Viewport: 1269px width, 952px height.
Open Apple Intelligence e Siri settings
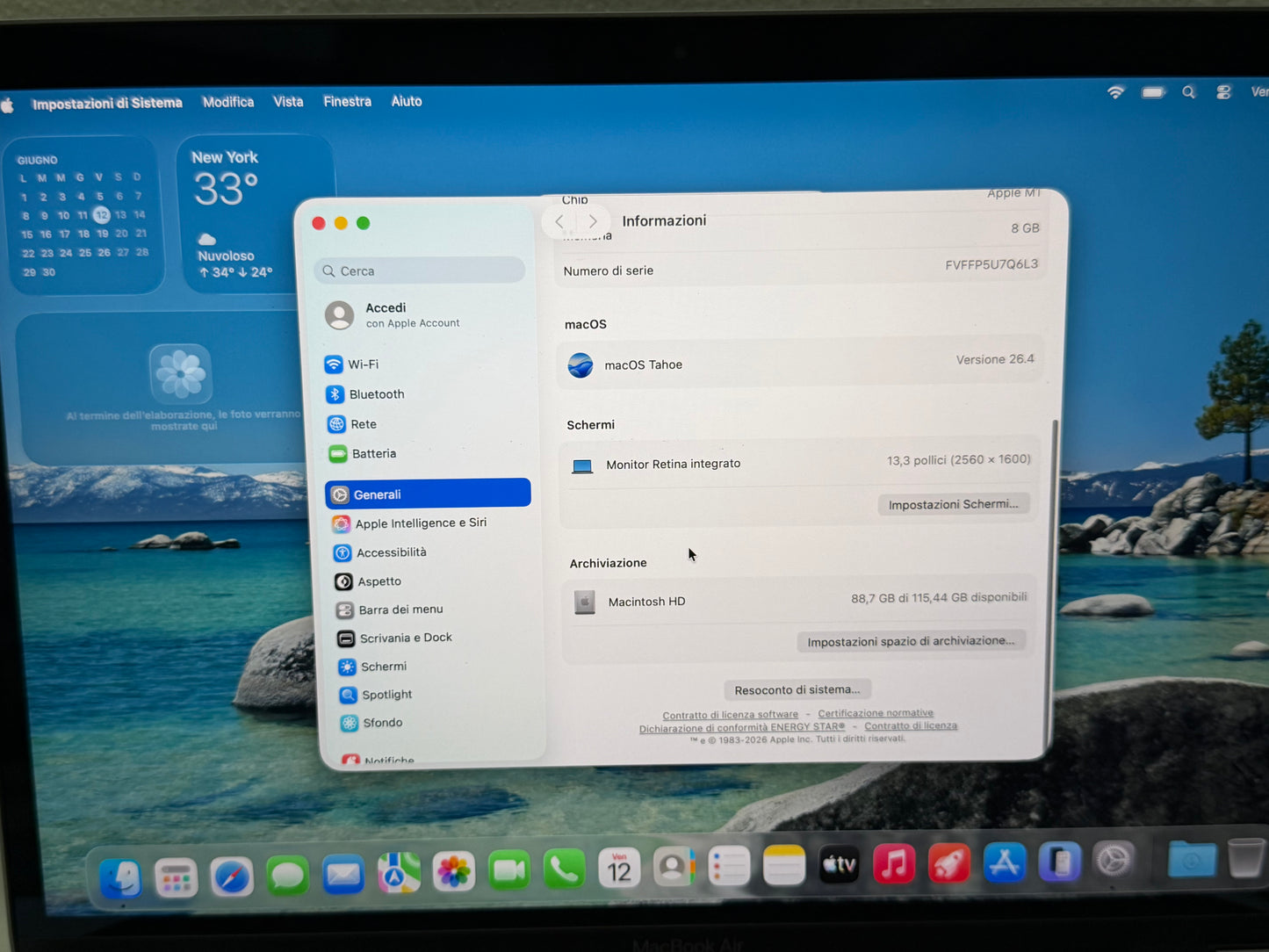(409, 523)
